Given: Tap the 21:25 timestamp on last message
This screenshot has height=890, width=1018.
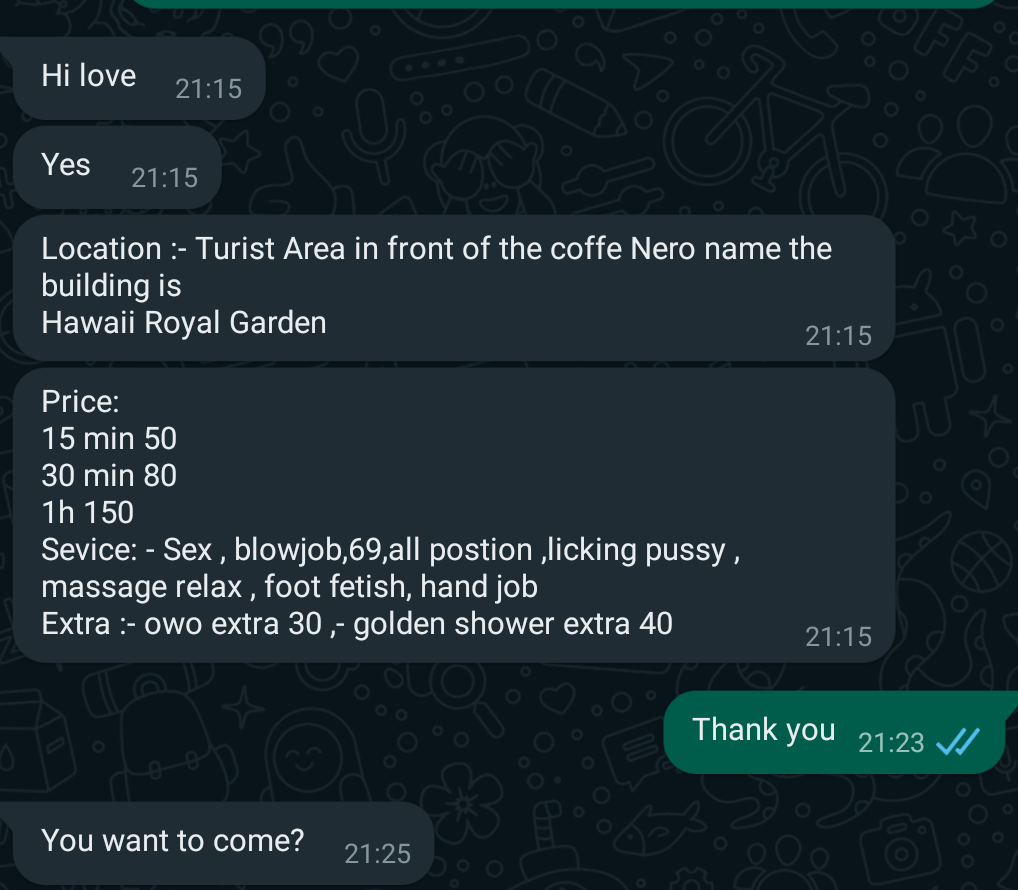Looking at the screenshot, I should (x=377, y=853).
